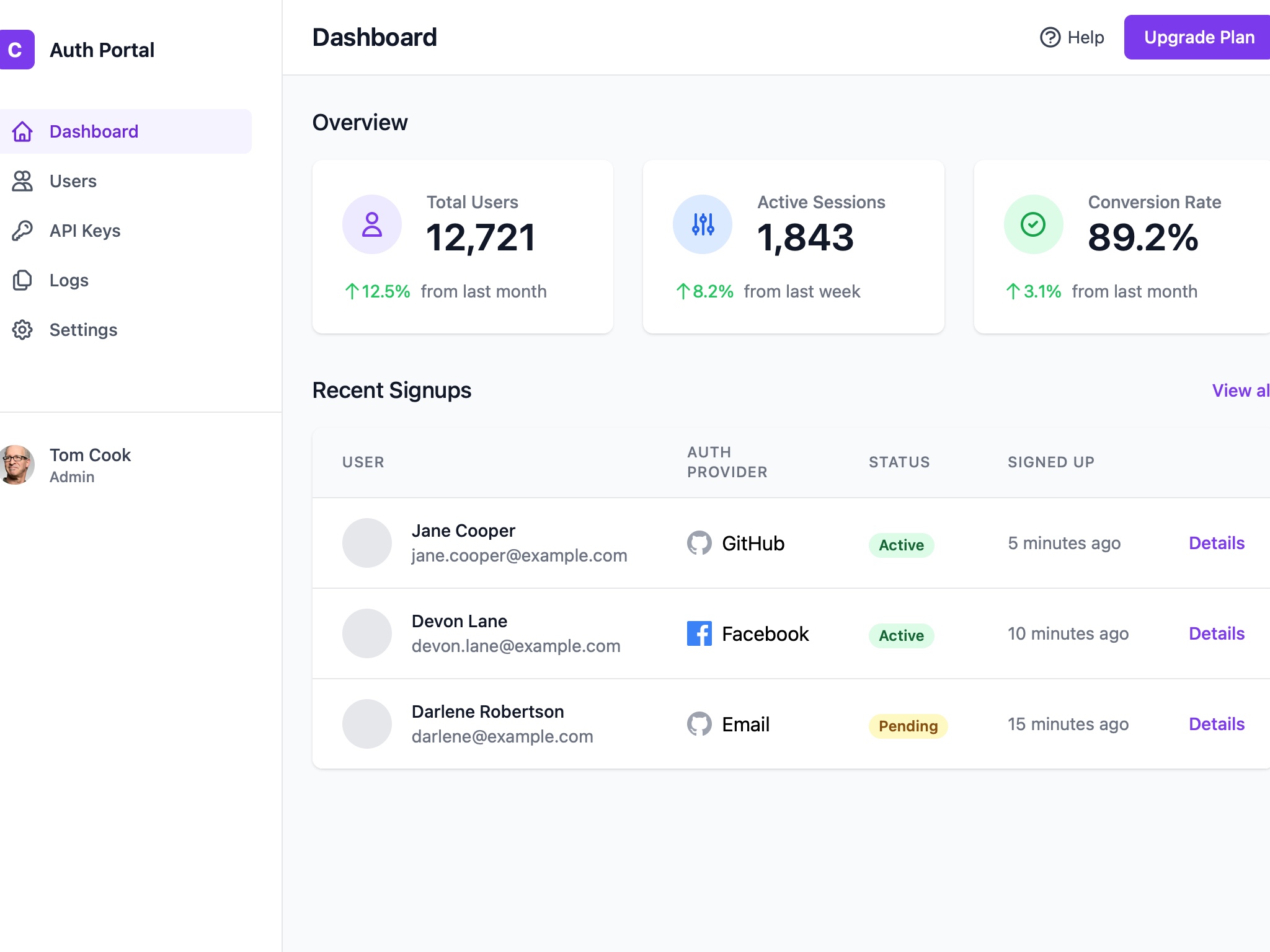Click the Users sidebar icon

tap(23, 180)
